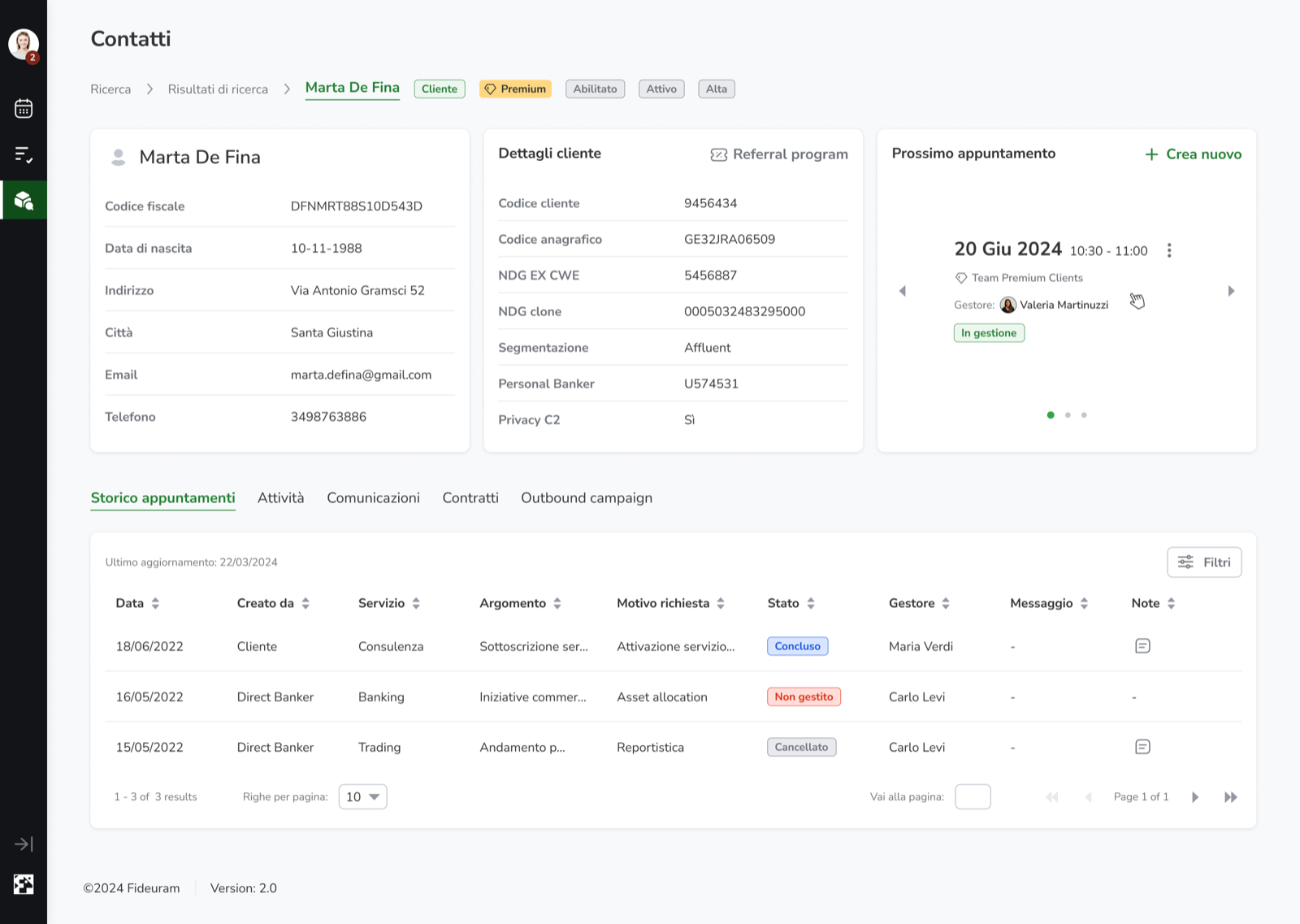Open appointment options three-dot menu

click(1169, 250)
